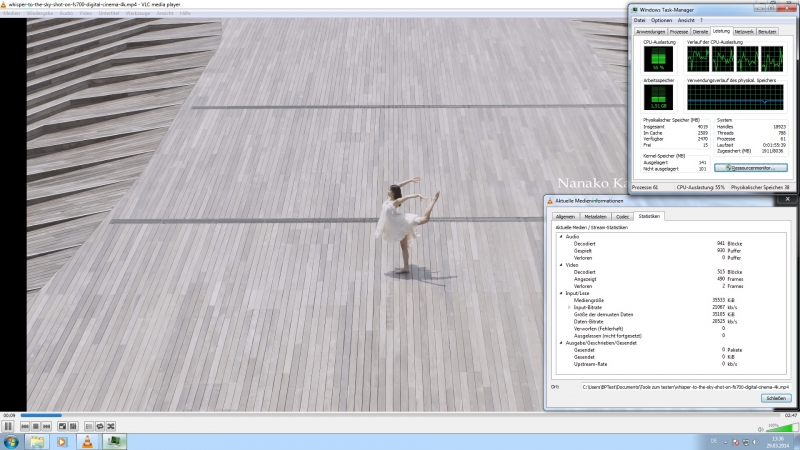Open the Medien menu in VLC
The image size is (800, 450).
pos(11,13)
